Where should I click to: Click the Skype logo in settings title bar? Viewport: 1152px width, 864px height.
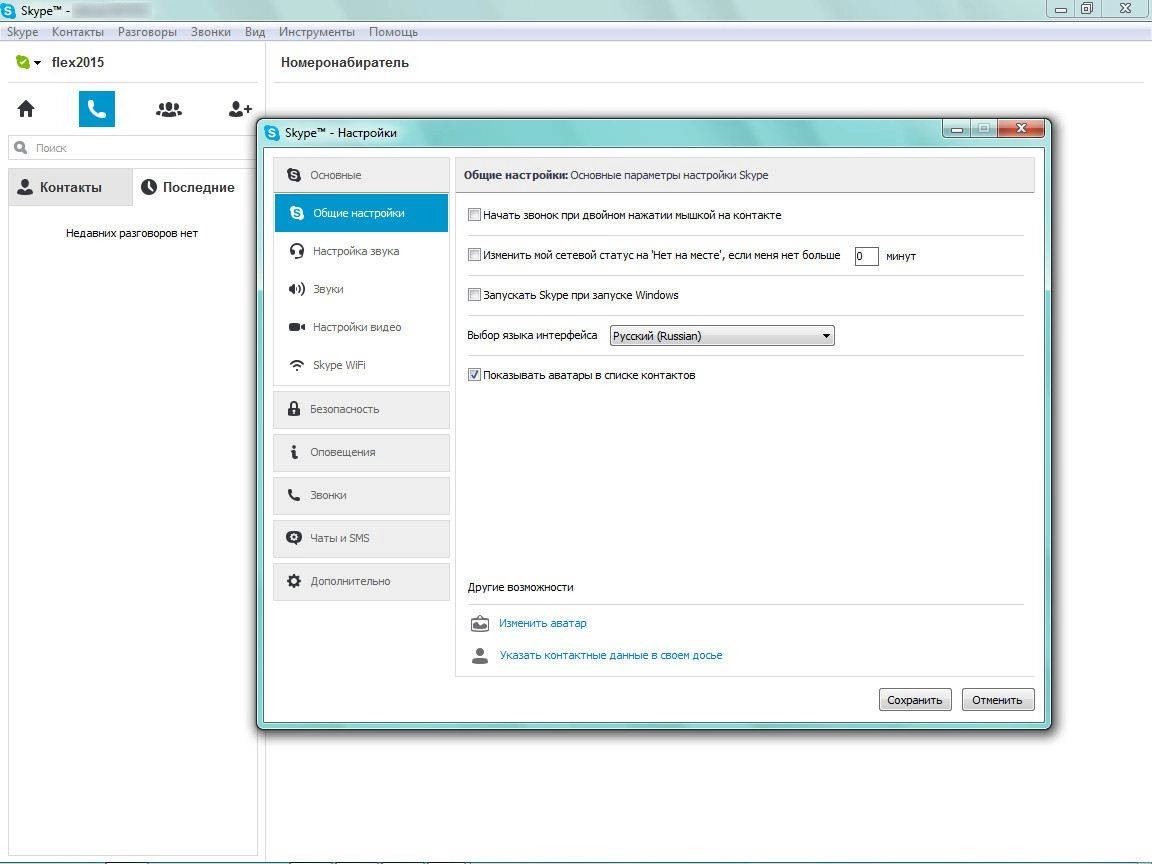tap(273, 133)
